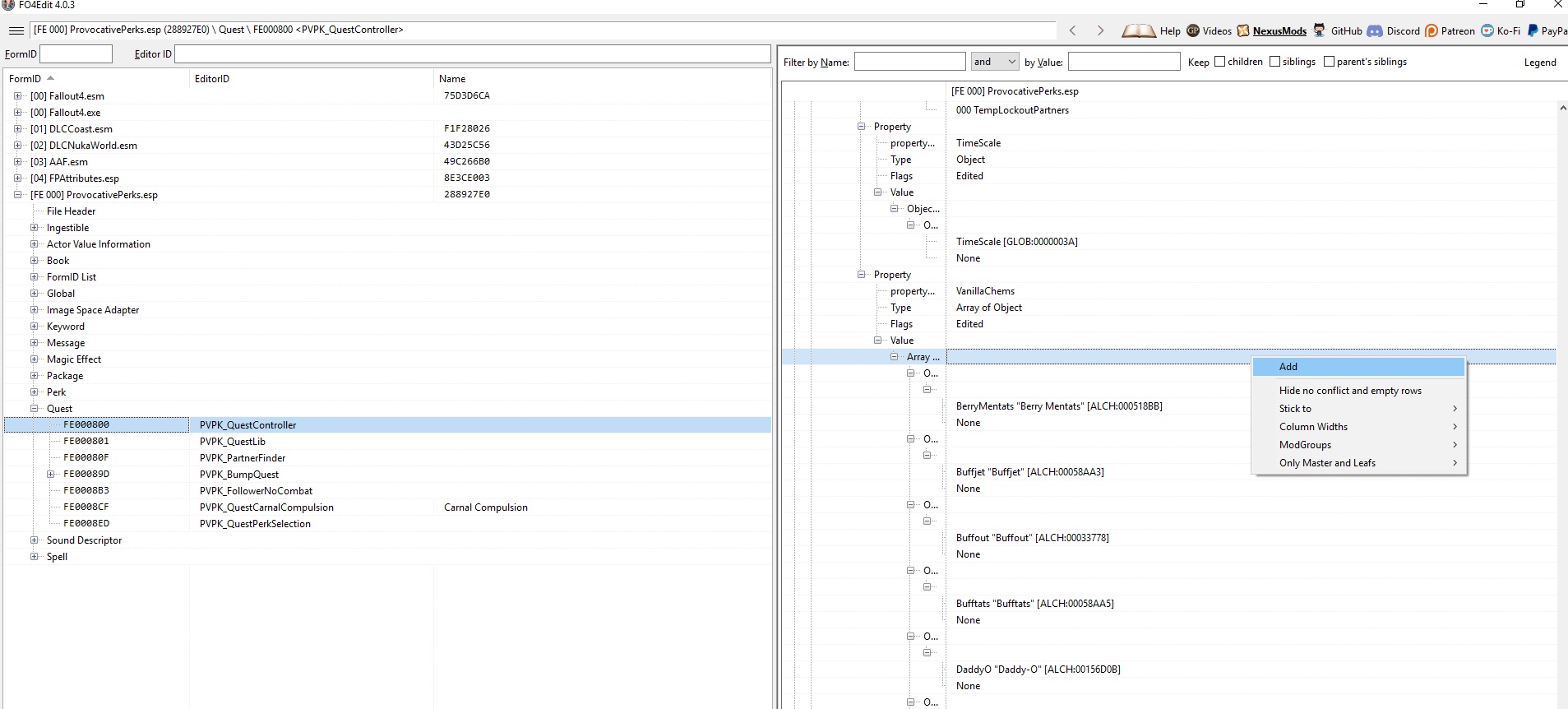Sort by FormID column header
The height and width of the screenshot is (709, 1568).
(x=96, y=79)
